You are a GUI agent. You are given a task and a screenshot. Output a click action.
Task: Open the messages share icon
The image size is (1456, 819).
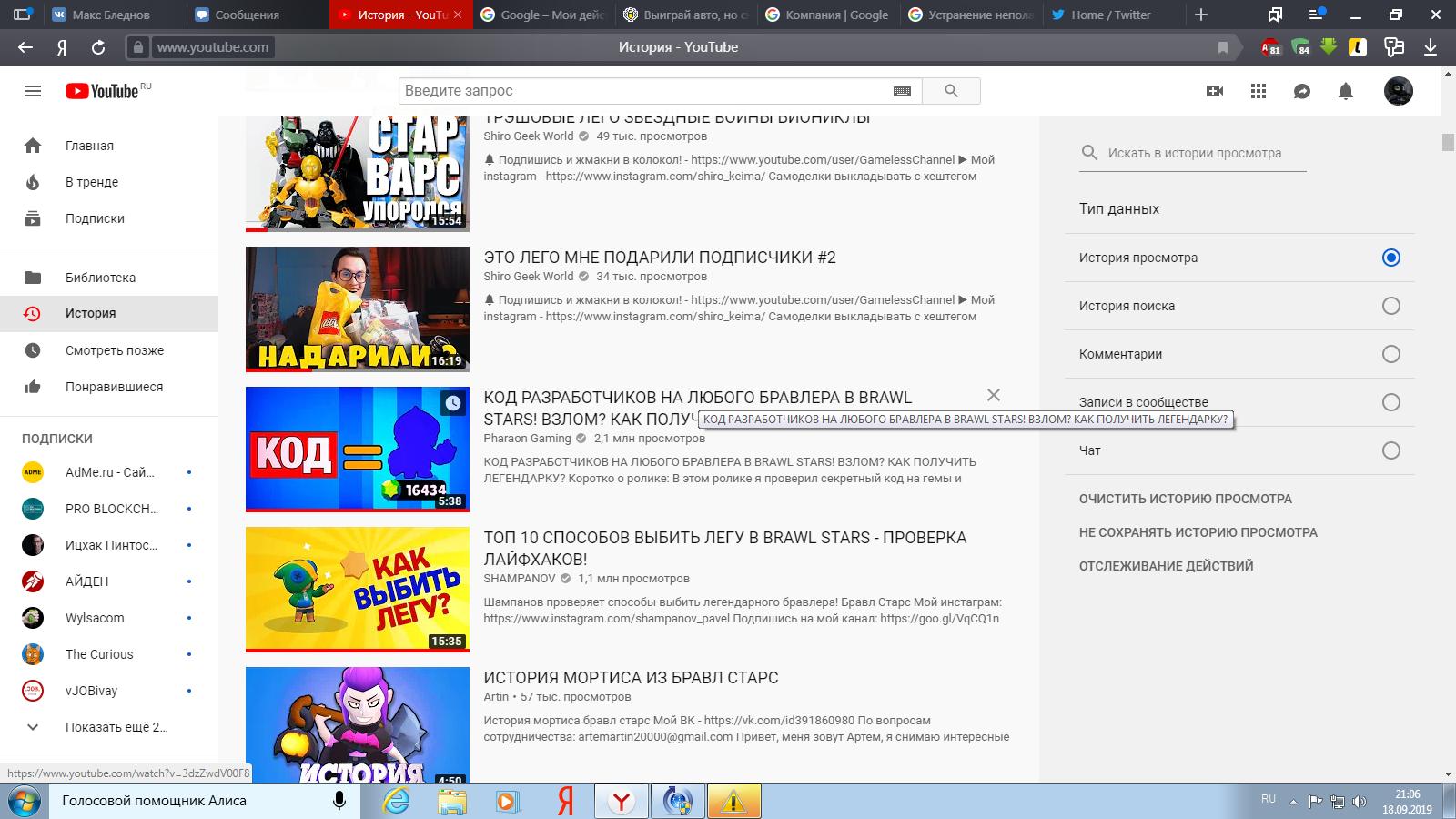1302,91
